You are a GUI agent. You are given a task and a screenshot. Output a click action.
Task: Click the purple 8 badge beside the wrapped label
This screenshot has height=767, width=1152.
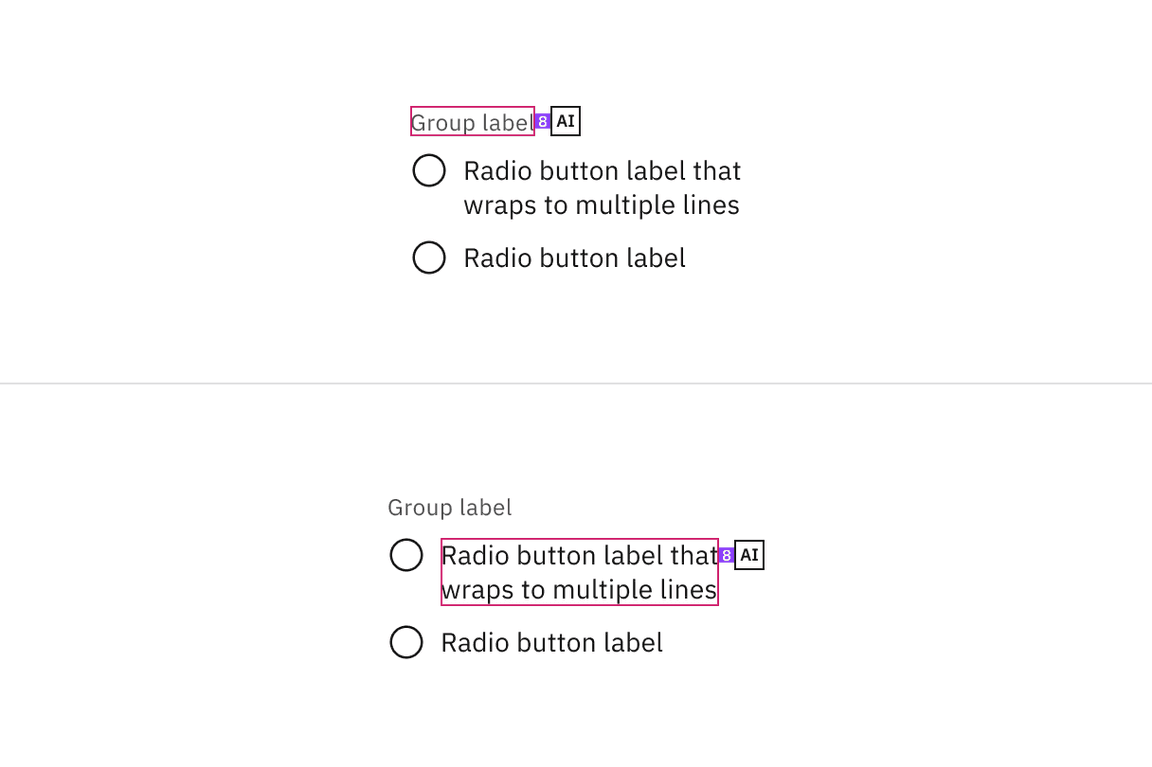coord(726,554)
